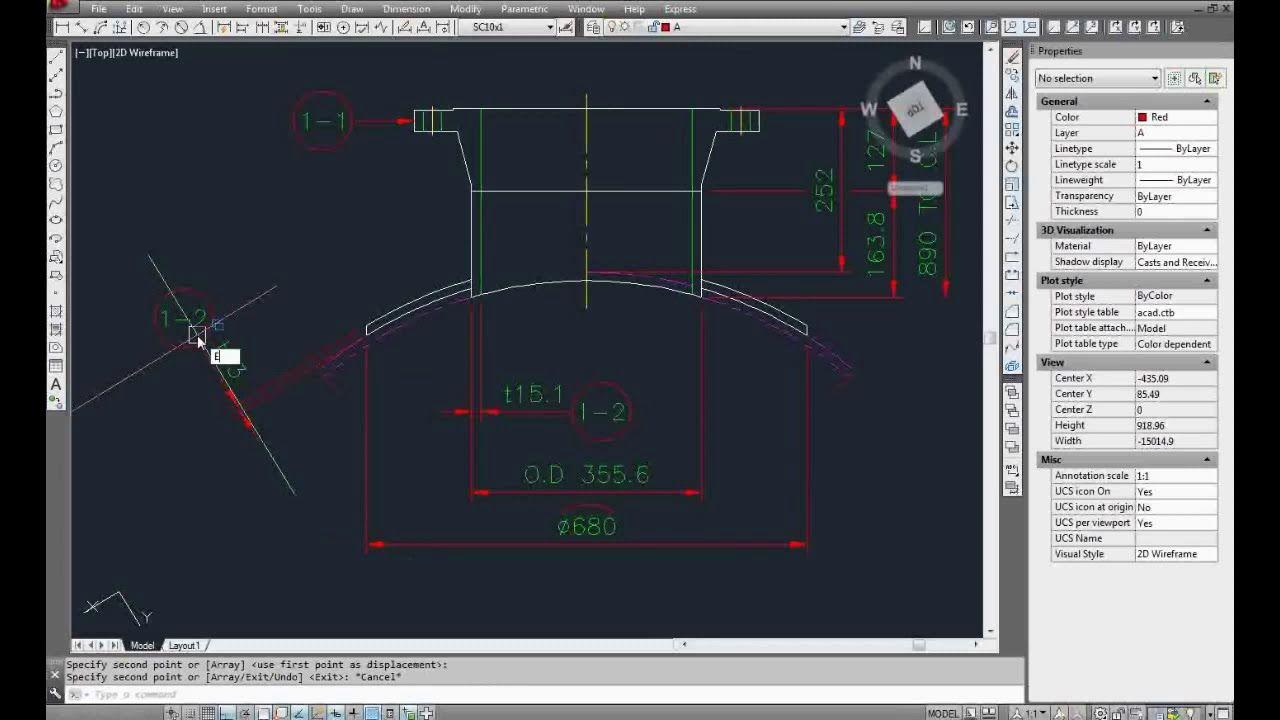Open the SC10x1 dimension style dropdown
1280x720 pixels.
pos(550,27)
